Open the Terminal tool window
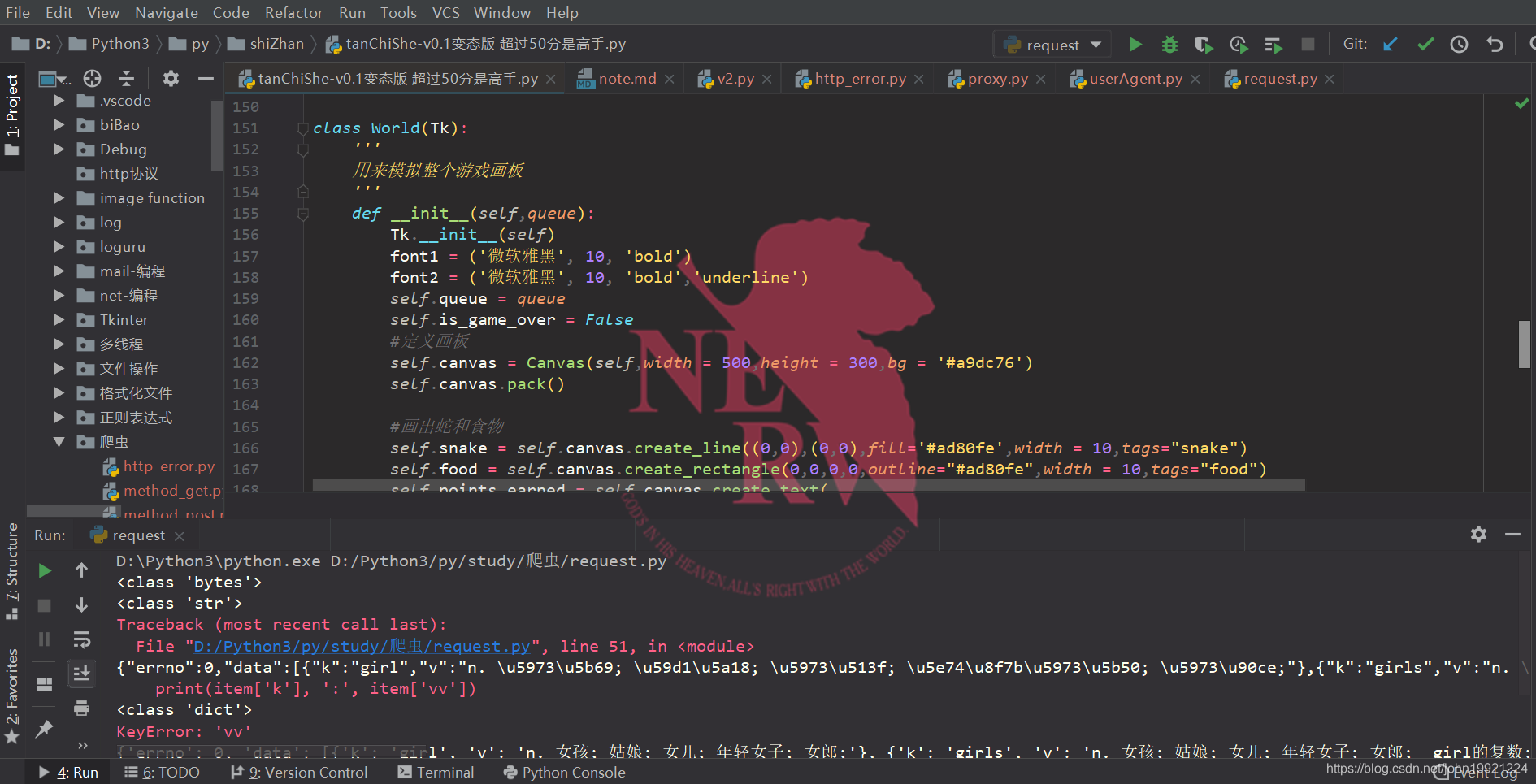 pyautogui.click(x=436, y=773)
